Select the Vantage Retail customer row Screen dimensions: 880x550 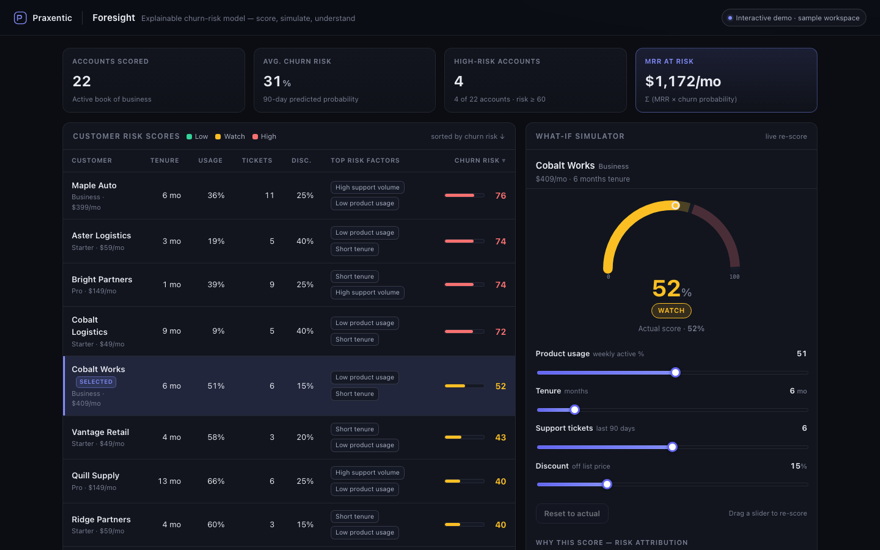[289, 437]
